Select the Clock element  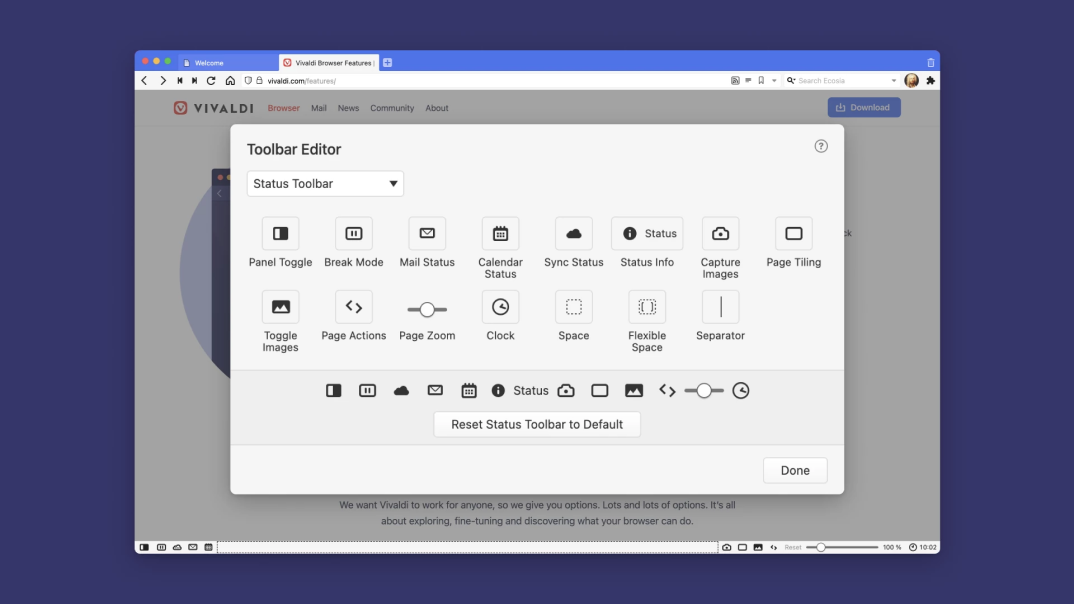coord(500,306)
